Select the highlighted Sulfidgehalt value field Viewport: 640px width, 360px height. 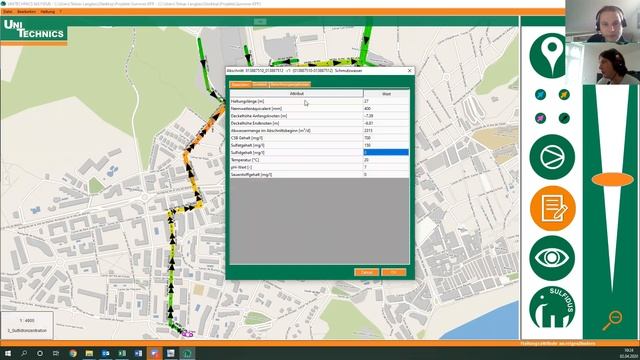(386, 152)
